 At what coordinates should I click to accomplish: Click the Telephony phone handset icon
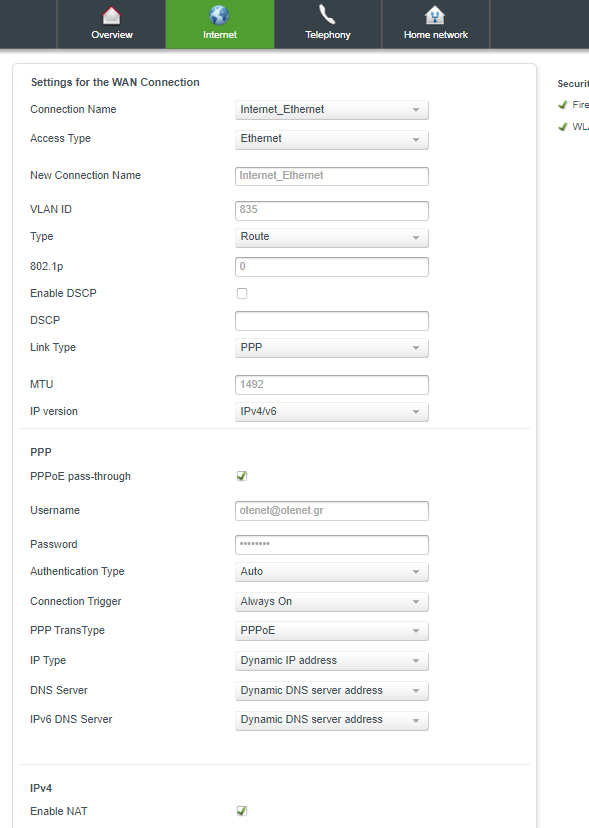coord(327,15)
